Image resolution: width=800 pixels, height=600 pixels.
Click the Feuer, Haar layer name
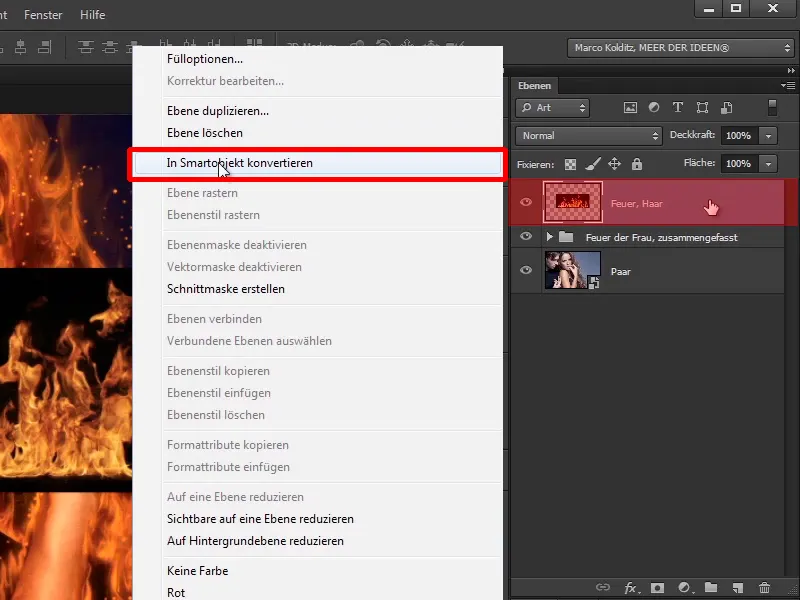637,204
